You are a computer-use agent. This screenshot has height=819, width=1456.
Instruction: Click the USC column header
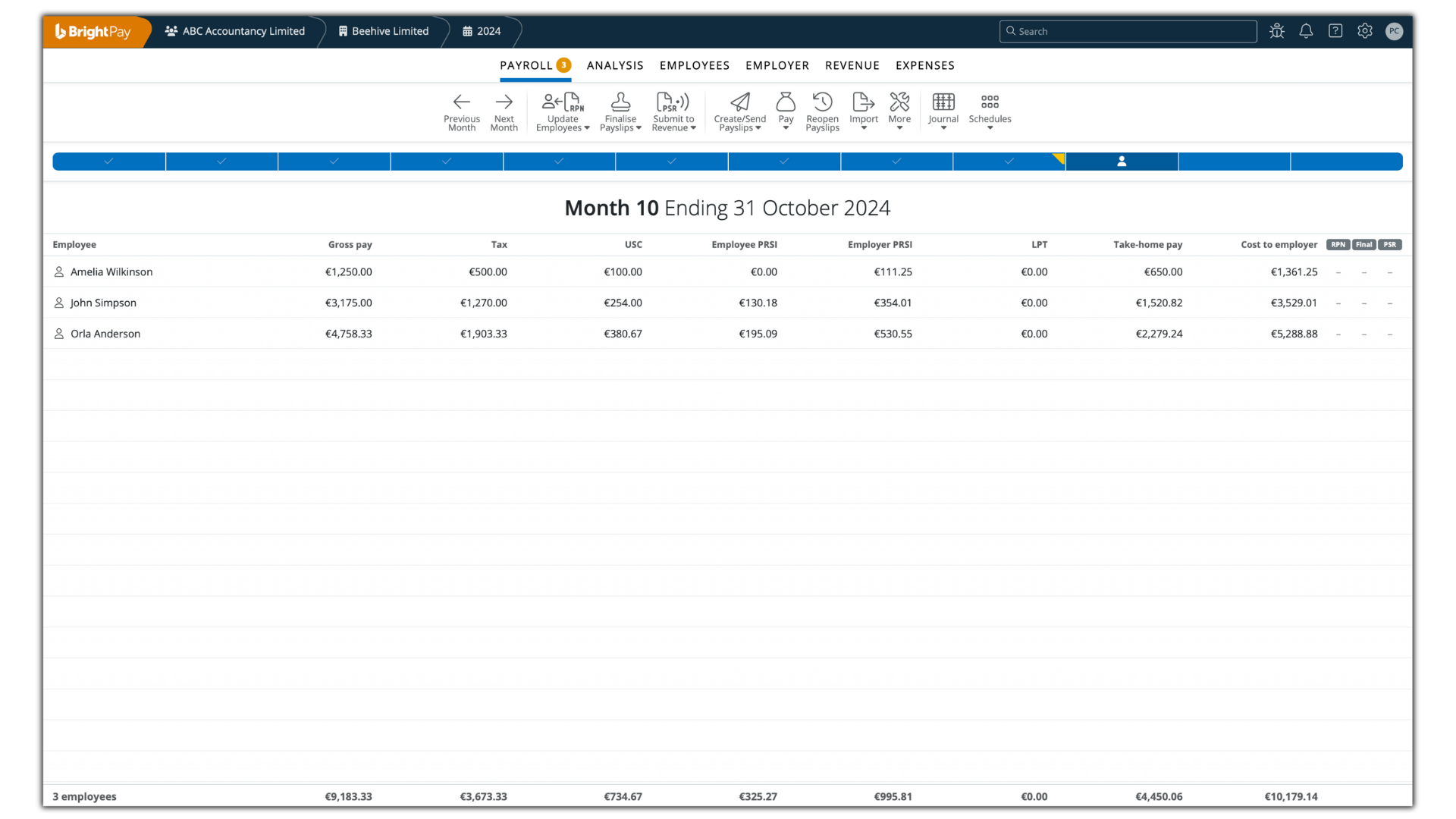click(x=633, y=244)
